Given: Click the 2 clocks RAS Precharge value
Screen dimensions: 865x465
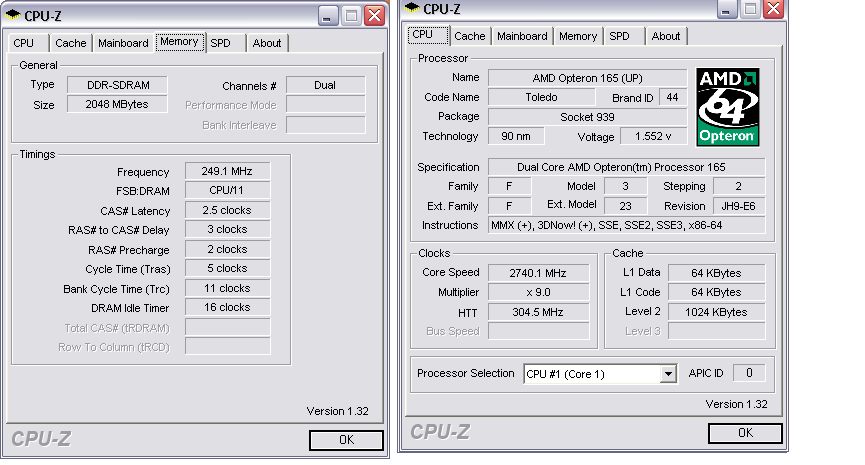Looking at the screenshot, I should click(x=227, y=249).
